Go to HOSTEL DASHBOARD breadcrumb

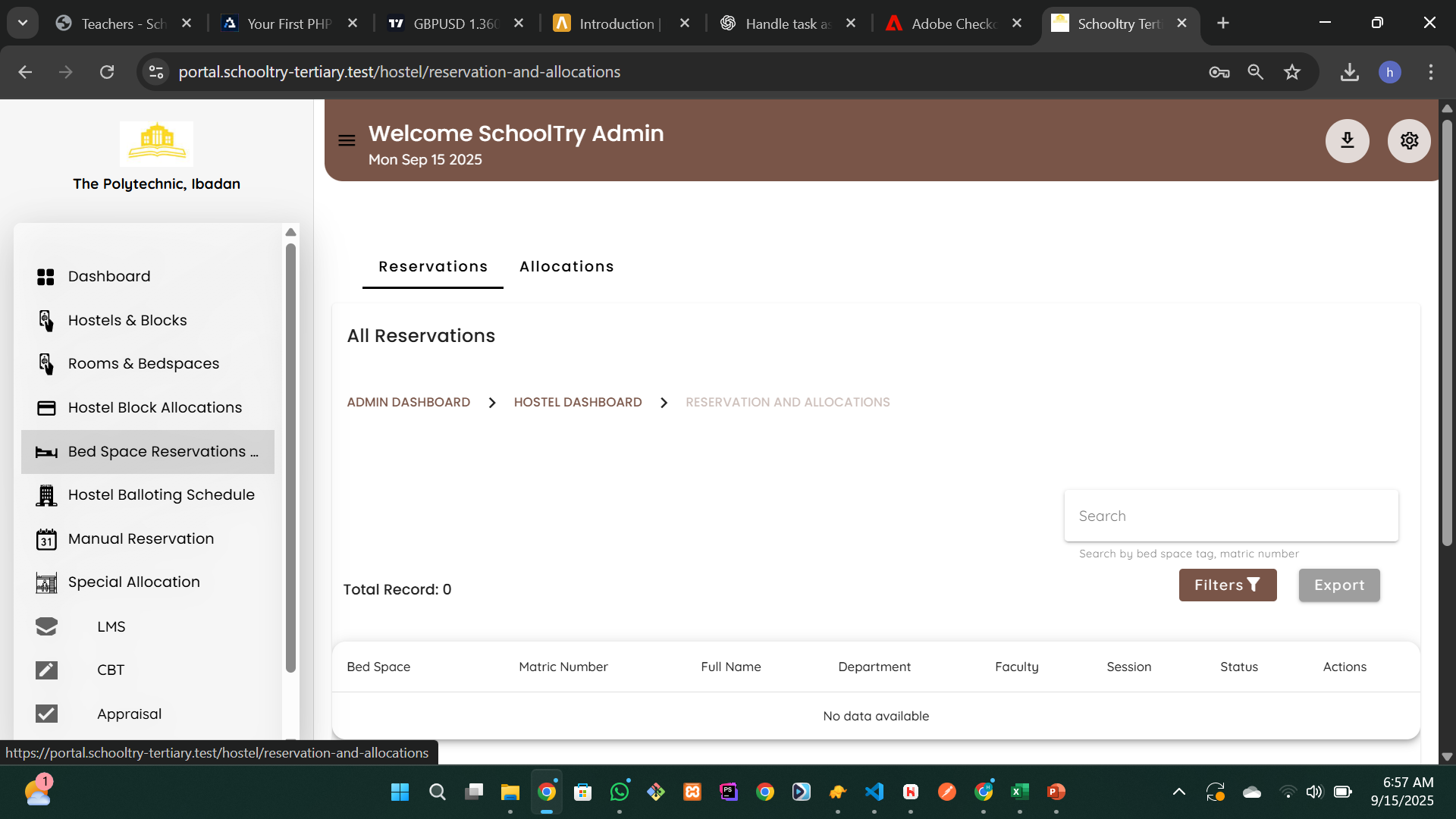(578, 403)
